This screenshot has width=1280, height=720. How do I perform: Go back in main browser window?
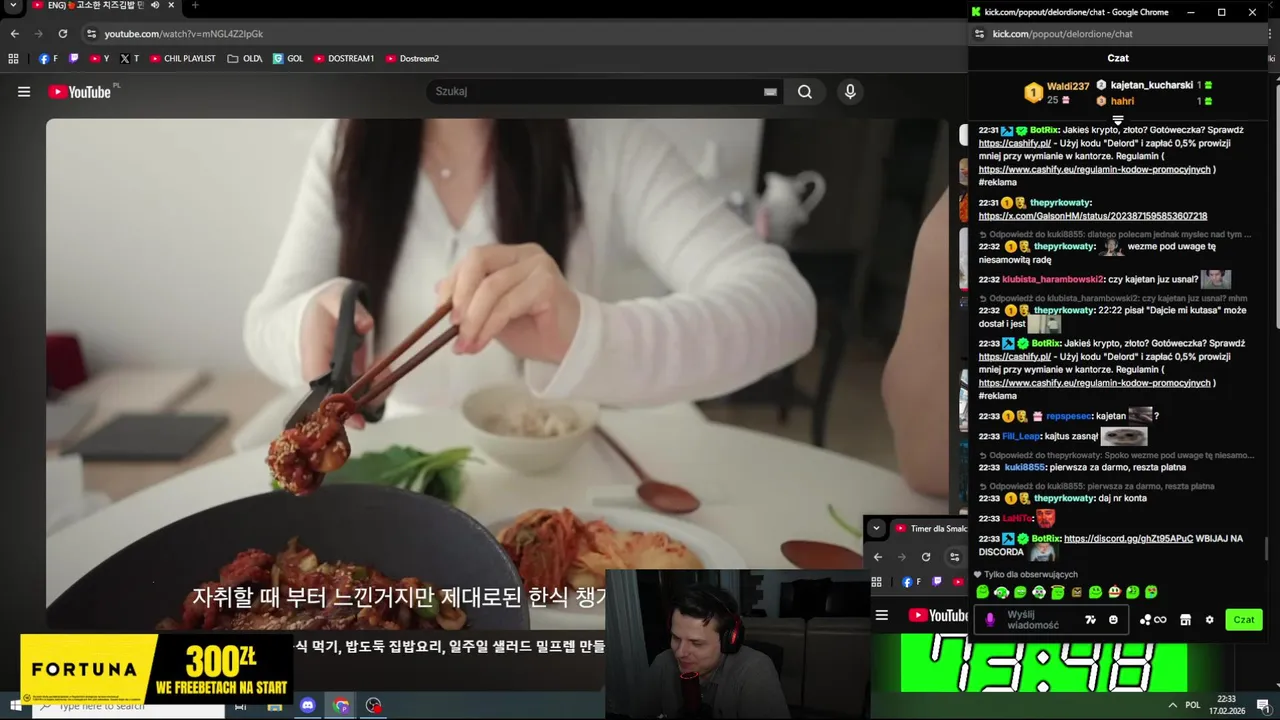(x=15, y=34)
